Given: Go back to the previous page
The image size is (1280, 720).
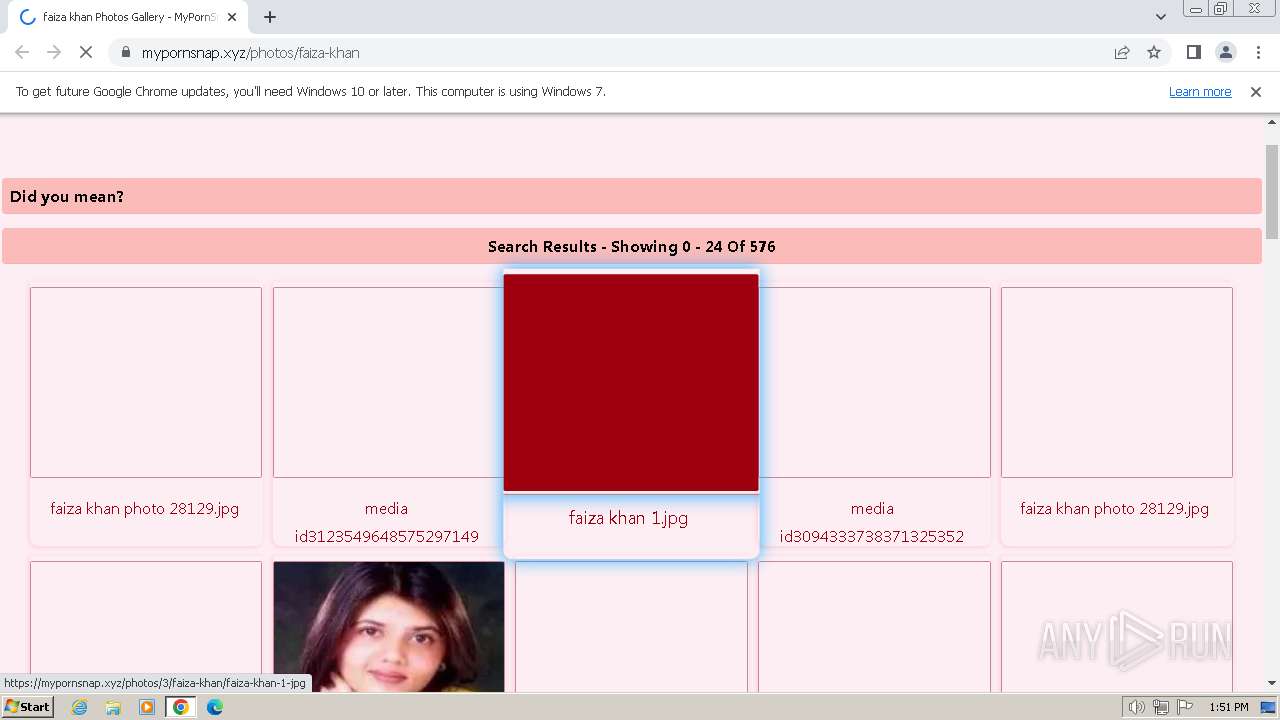Looking at the screenshot, I should tap(22, 52).
